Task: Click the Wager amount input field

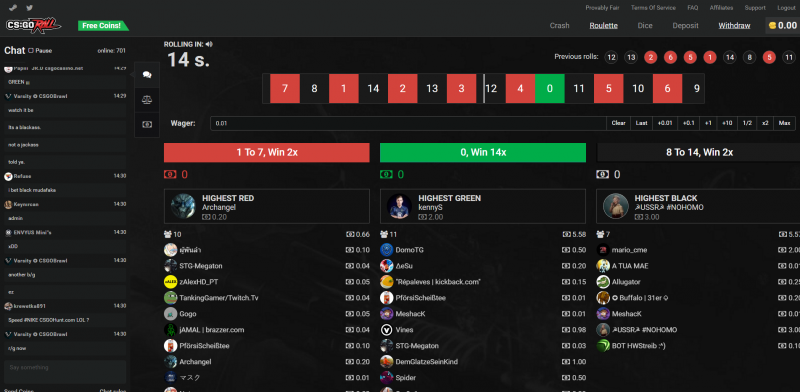Action: pos(408,123)
